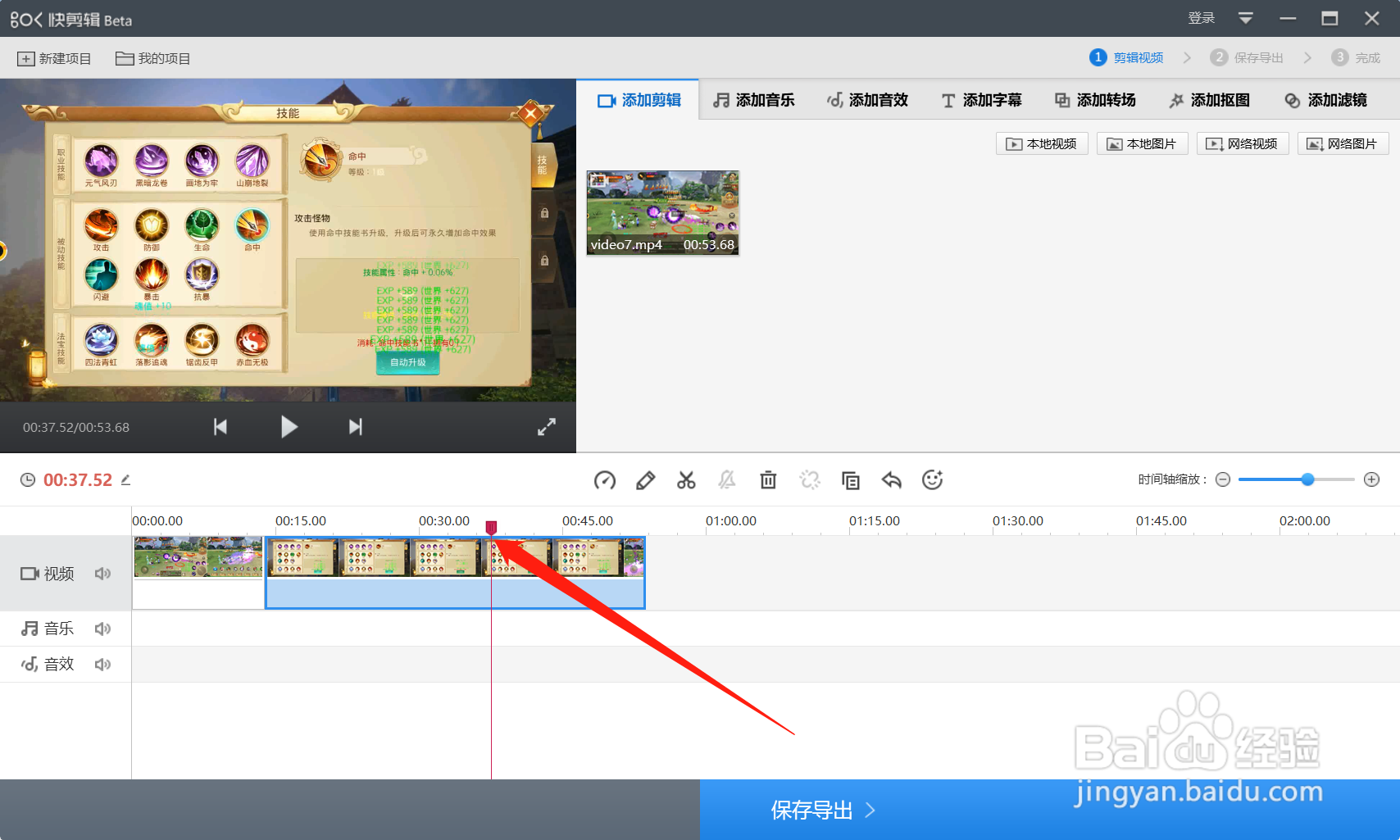
Task: Switch to the 添加音乐 tab
Action: click(x=754, y=99)
